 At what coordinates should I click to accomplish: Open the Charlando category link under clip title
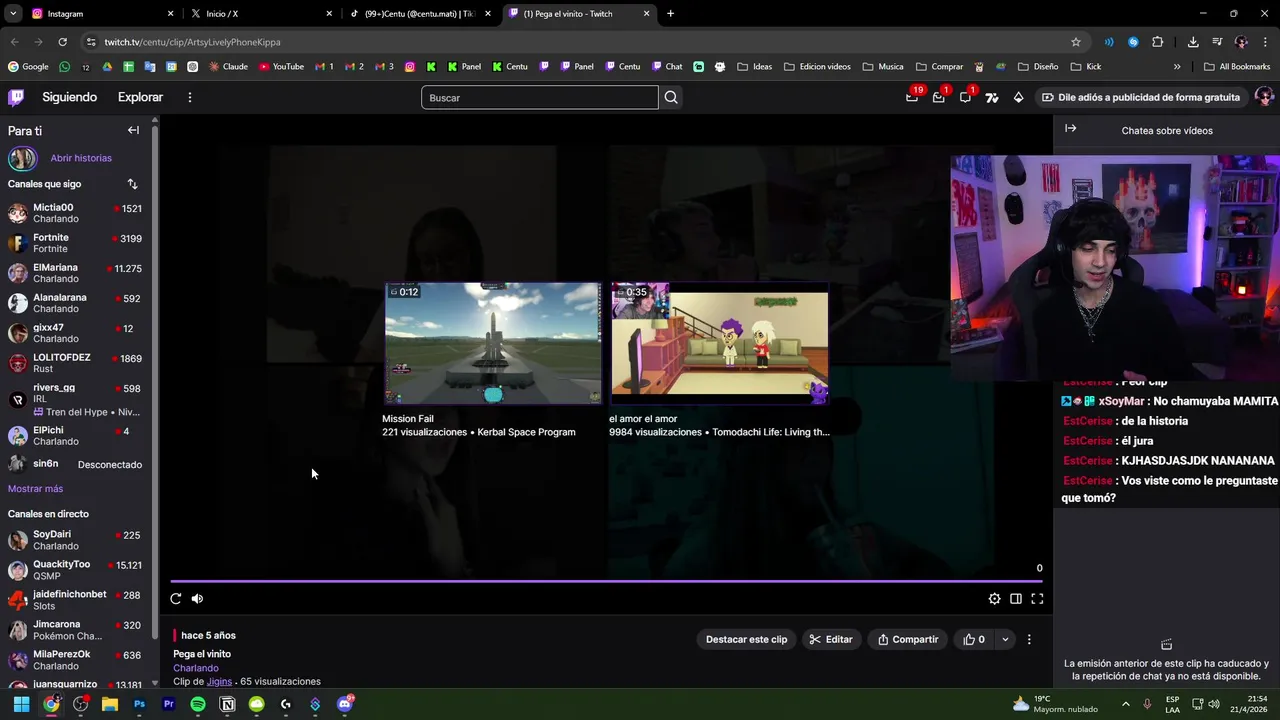click(195, 668)
